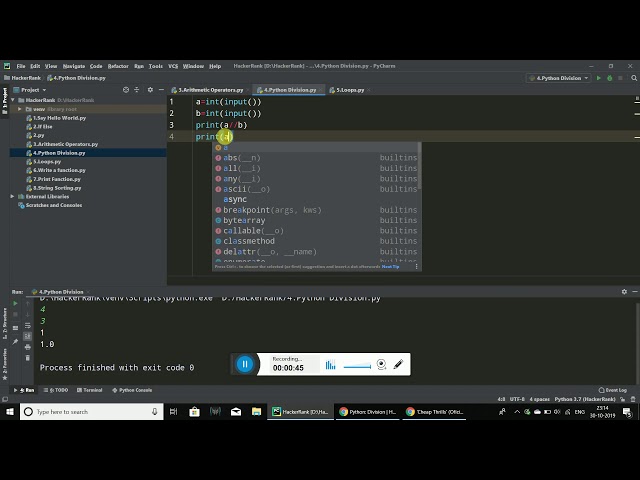This screenshot has width=640, height=480.
Task: Expand External Libraries node
Action: pyautogui.click(x=13, y=196)
